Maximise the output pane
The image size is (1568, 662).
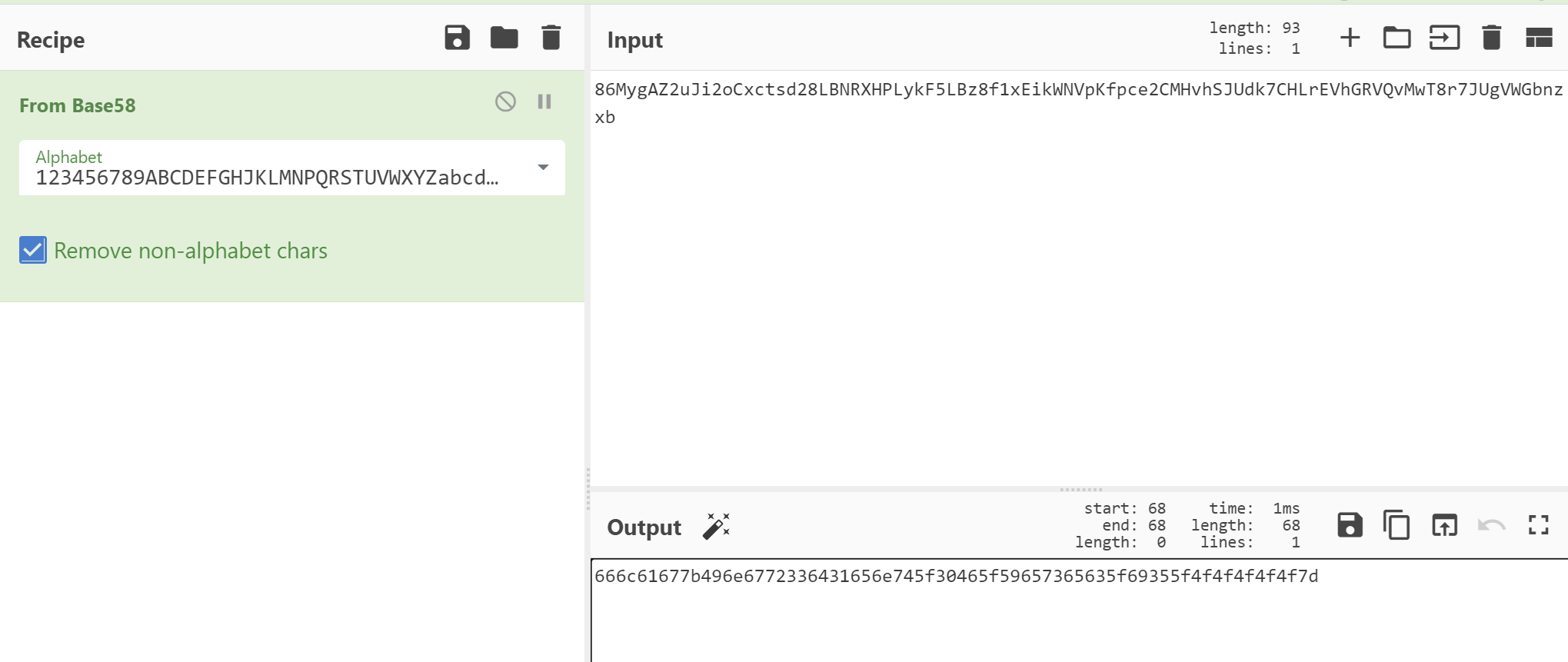[x=1539, y=525]
